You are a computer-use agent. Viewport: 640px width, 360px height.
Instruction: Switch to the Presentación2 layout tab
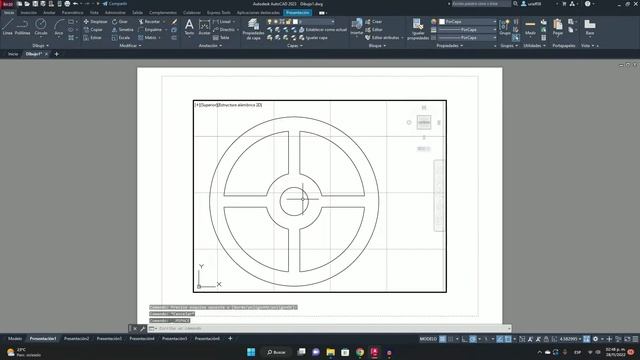pyautogui.click(x=76, y=339)
